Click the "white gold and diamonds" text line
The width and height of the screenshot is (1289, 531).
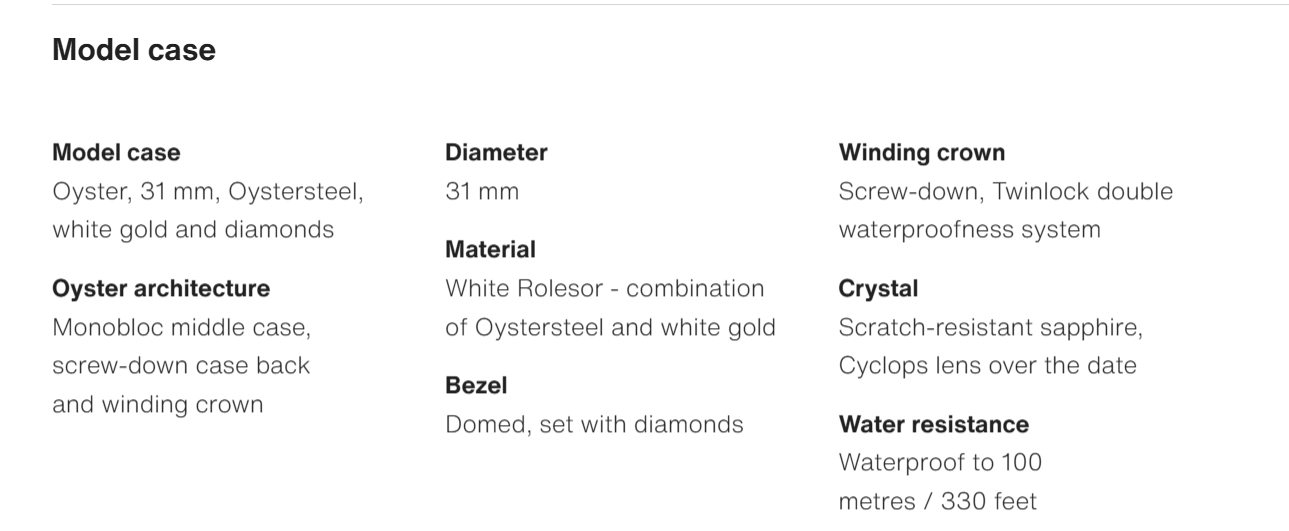click(193, 229)
